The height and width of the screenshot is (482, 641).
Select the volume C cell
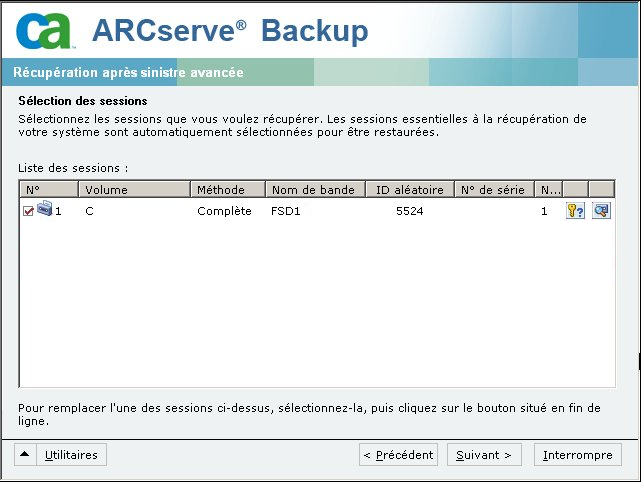click(x=90, y=212)
